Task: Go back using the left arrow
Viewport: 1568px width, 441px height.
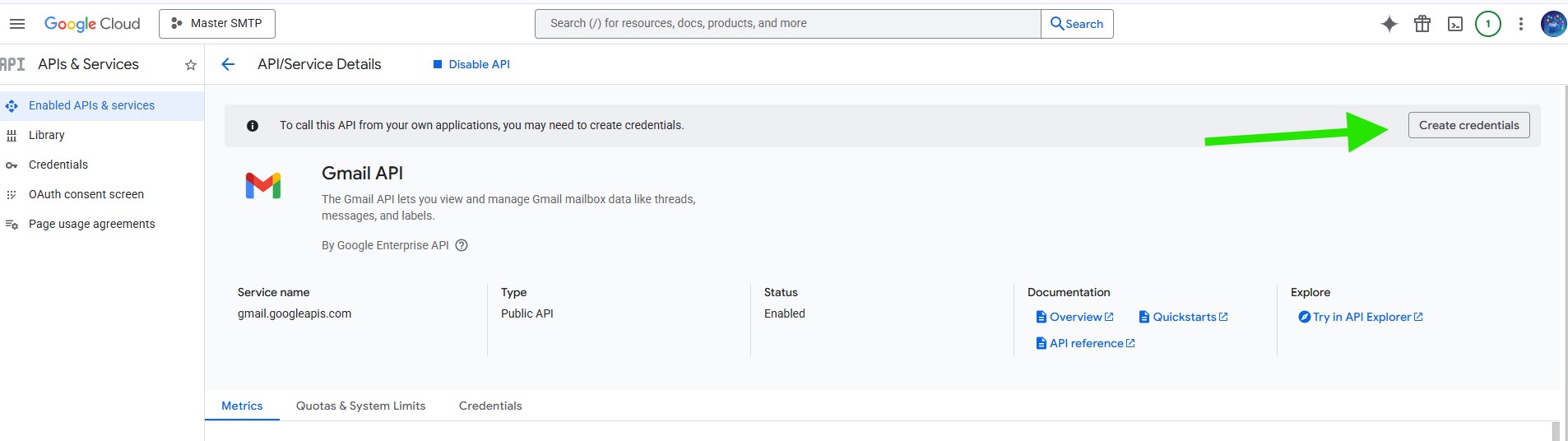Action: click(228, 64)
